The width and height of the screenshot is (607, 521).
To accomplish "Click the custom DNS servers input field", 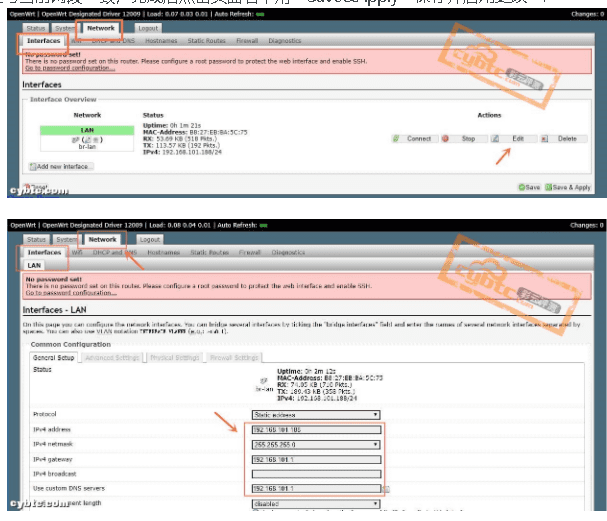I will pos(317,488).
